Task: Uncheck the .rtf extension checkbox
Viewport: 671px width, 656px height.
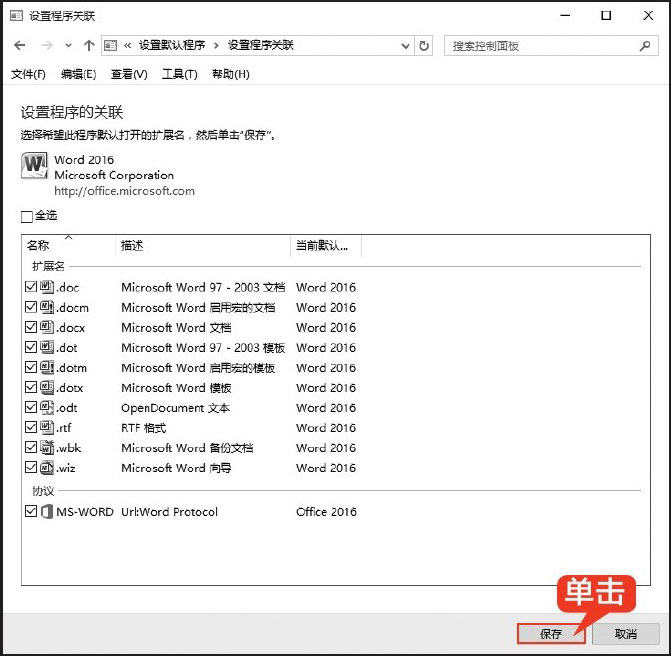Action: (x=31, y=427)
